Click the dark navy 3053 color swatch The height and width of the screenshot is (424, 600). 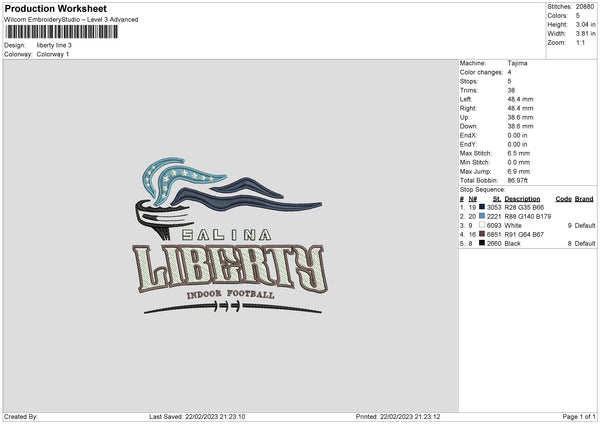tap(482, 207)
